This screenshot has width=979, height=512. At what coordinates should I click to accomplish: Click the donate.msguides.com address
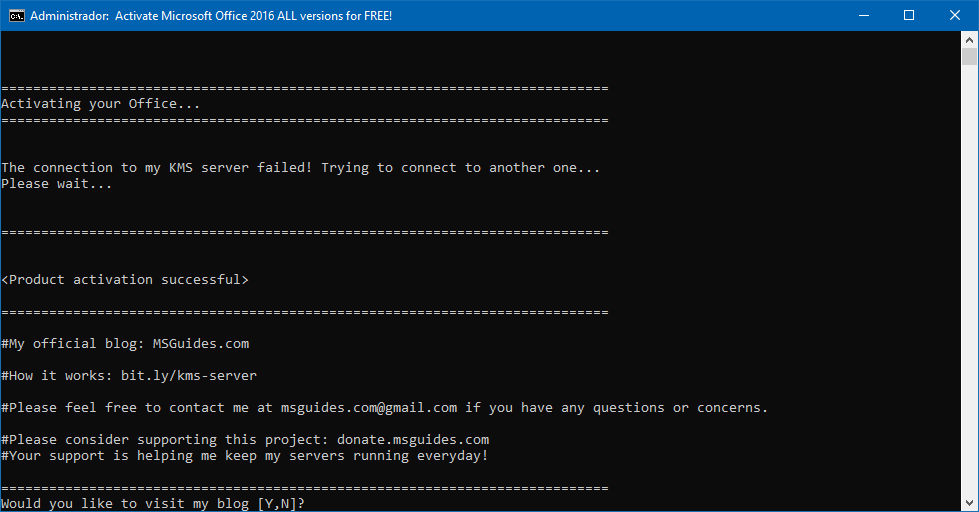413,440
